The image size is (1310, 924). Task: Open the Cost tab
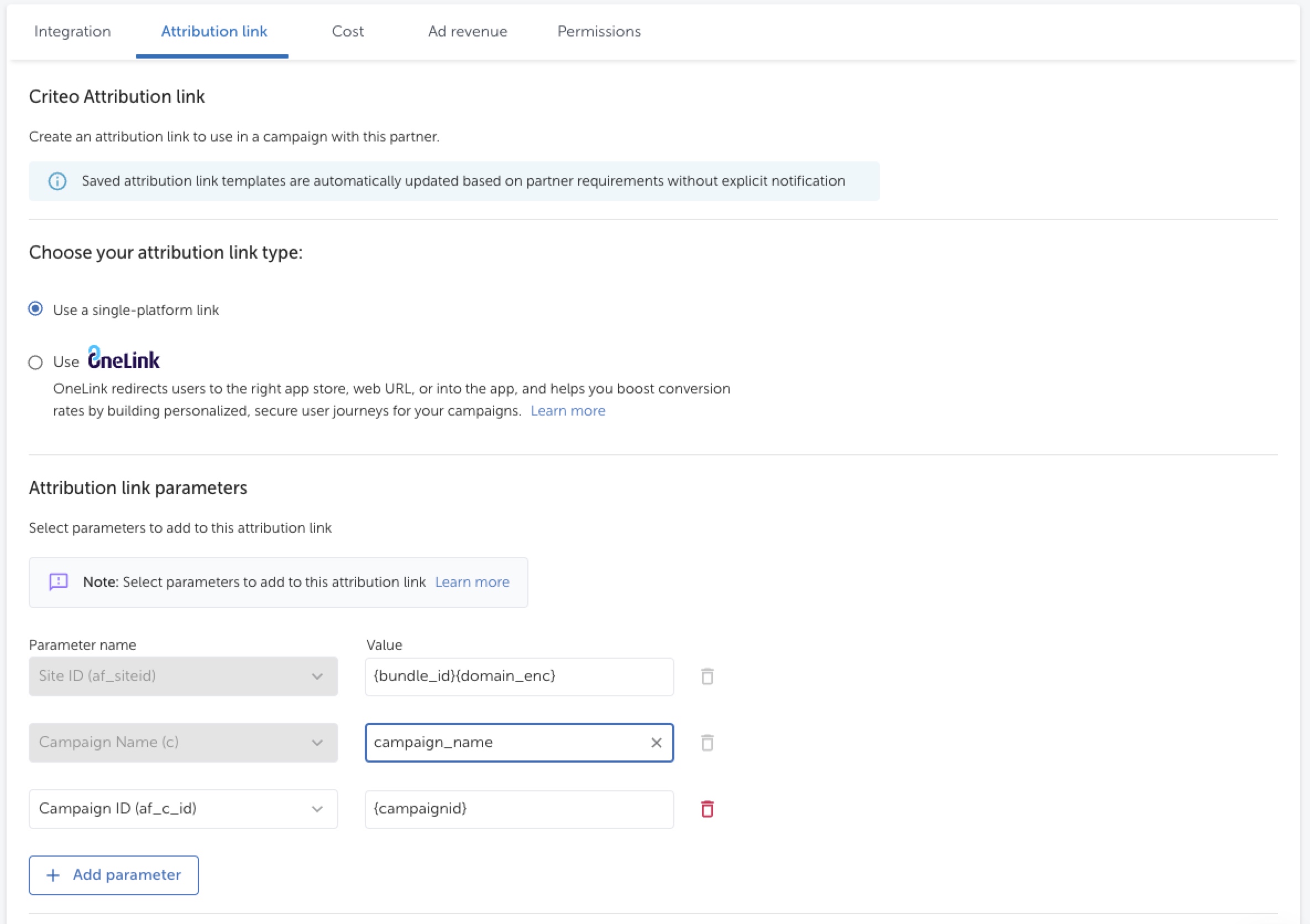[x=348, y=32]
